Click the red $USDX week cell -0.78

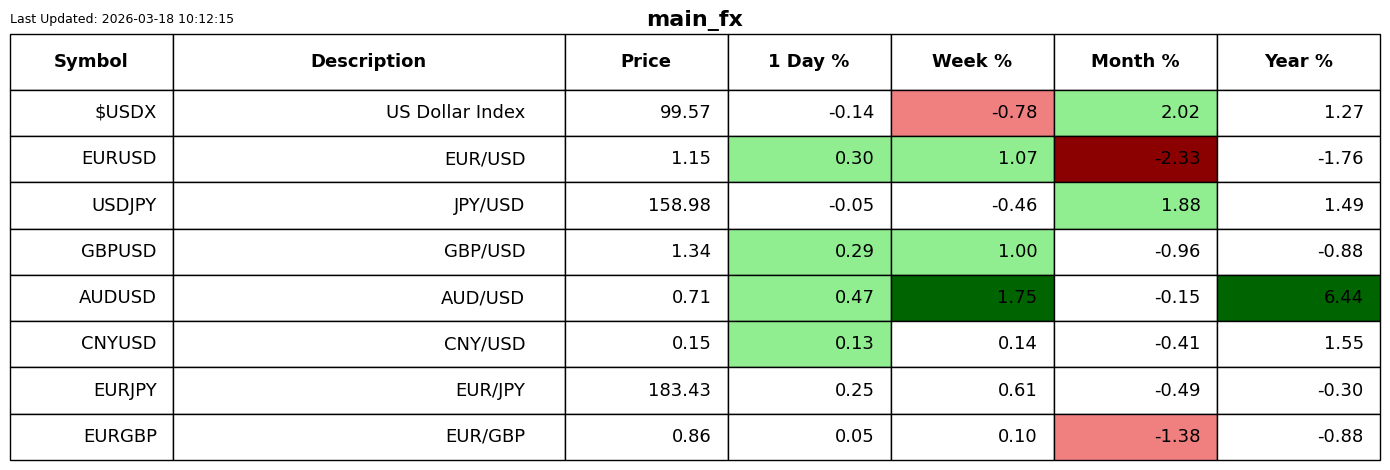[972, 113]
